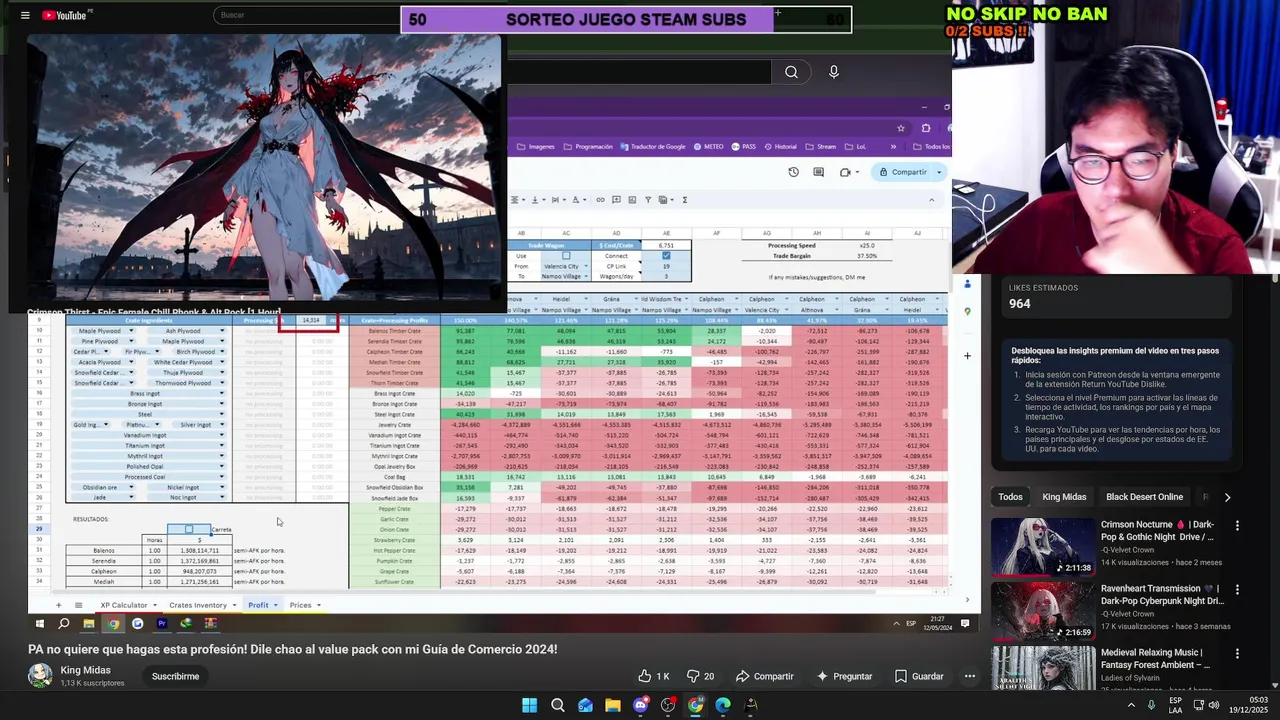The height and width of the screenshot is (720, 1280).
Task: Dislike the video with thumbs-down
Action: pyautogui.click(x=700, y=676)
